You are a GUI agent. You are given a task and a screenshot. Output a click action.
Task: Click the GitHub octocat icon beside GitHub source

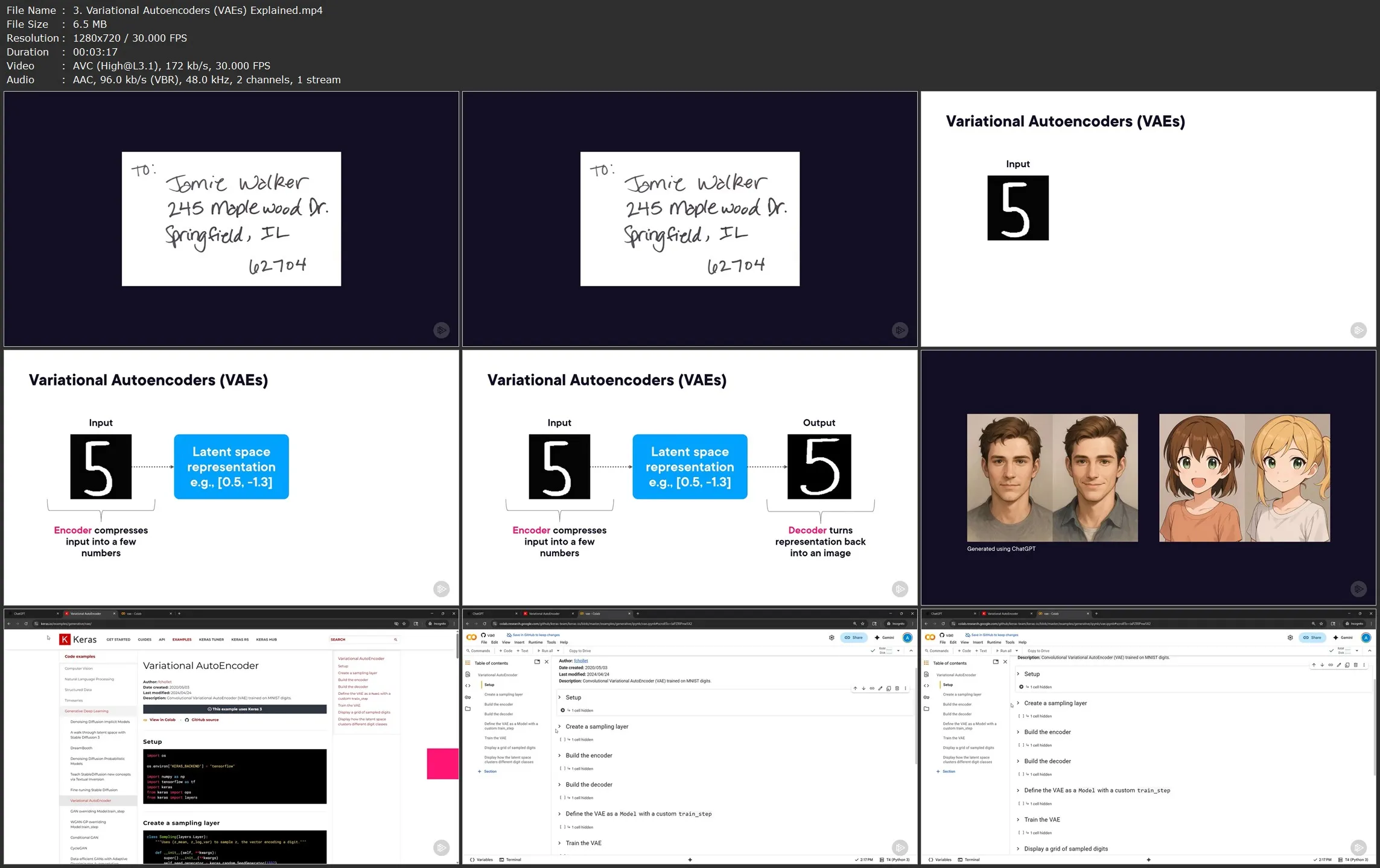click(x=186, y=720)
